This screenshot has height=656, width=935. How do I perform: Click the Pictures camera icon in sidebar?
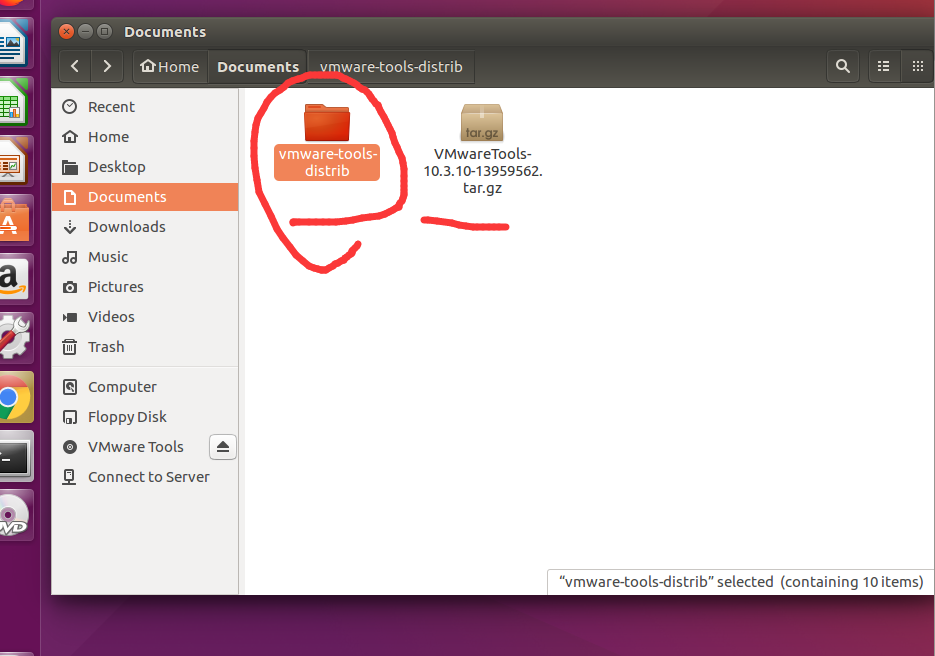pos(70,287)
